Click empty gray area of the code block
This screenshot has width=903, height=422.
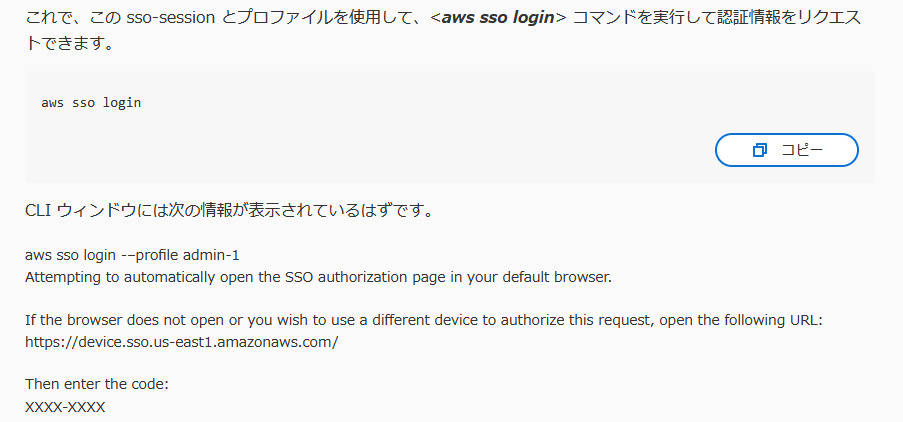[x=400, y=140]
